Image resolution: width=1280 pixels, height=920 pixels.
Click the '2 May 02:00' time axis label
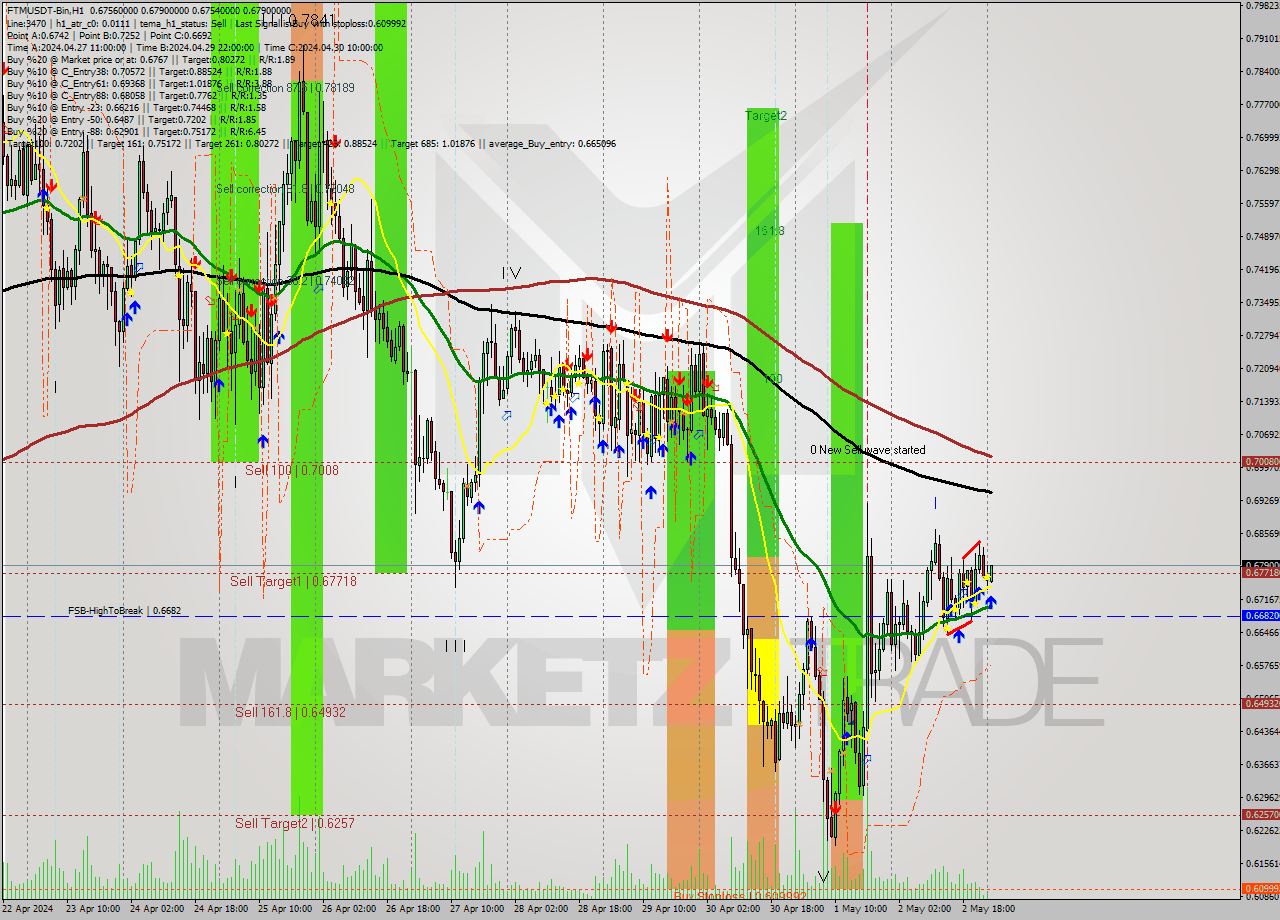[925, 910]
